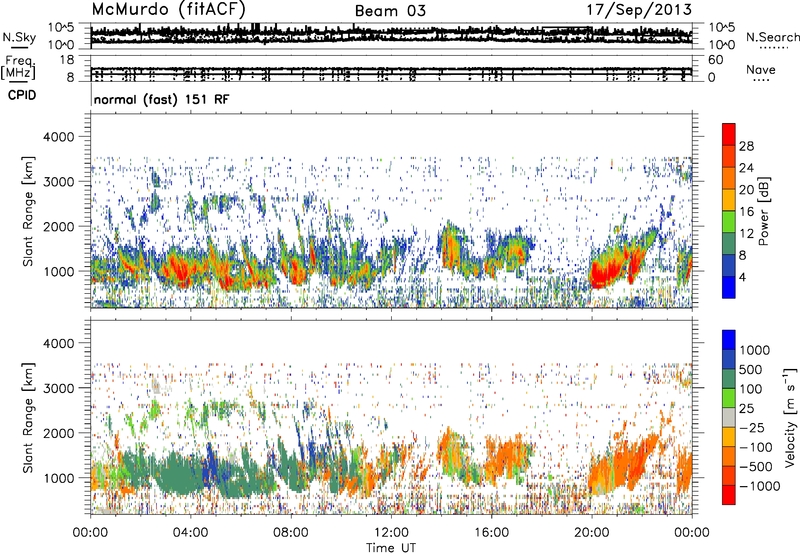
Task: Pick the blue top of Velocity colorbar
Action: click(729, 340)
